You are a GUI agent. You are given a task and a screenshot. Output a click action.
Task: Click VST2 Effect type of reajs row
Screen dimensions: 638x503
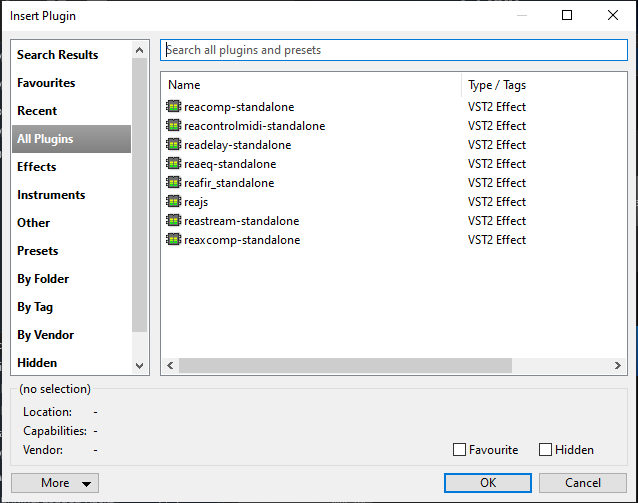coord(497,202)
